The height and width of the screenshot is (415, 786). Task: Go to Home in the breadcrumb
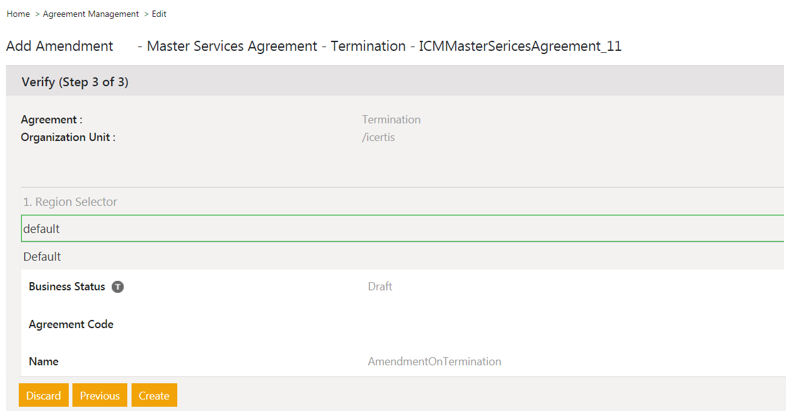pyautogui.click(x=18, y=14)
